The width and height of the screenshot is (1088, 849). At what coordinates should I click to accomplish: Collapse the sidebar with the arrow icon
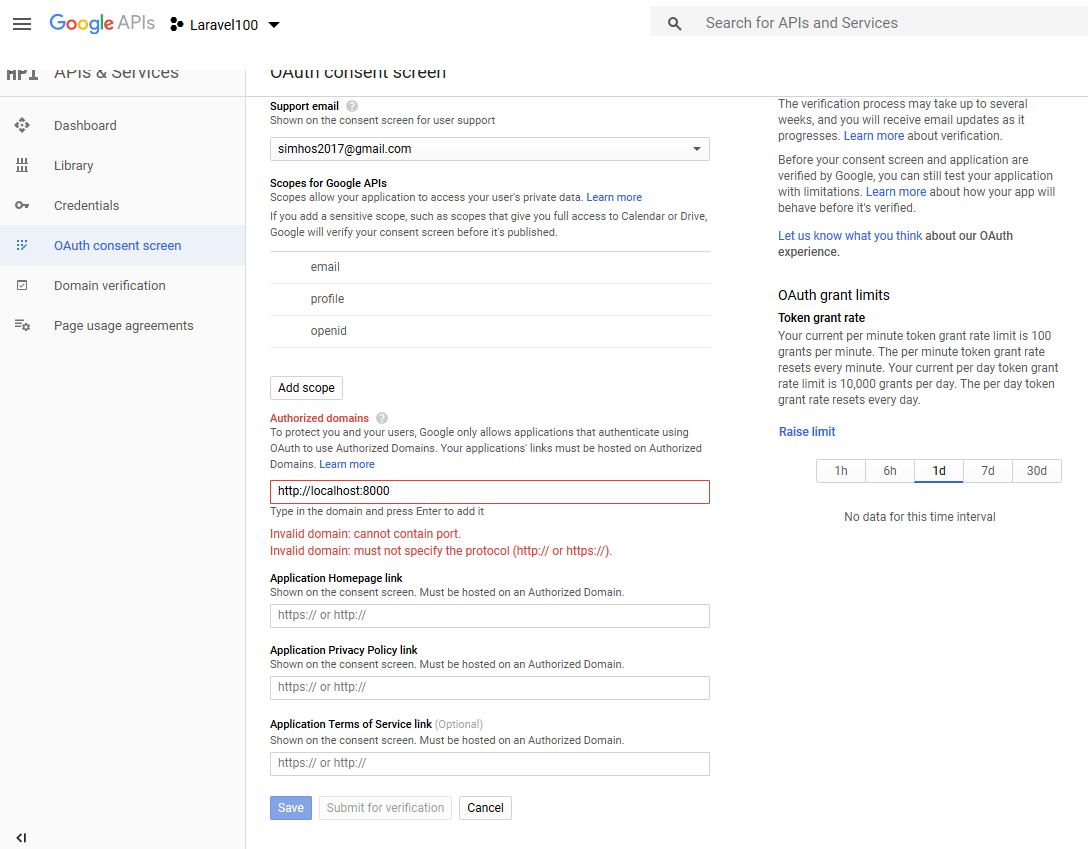22,837
